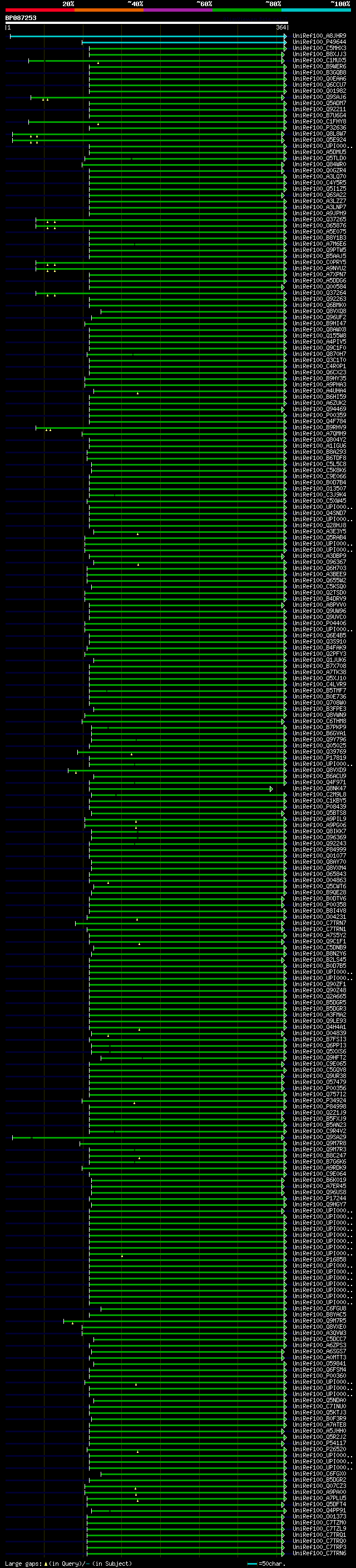
Task: Open hit UniRef100_Q94469
Action: [x=319, y=409]
